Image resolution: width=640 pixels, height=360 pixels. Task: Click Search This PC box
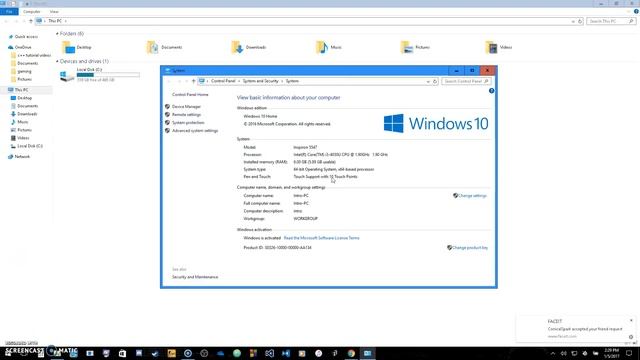(611, 21)
